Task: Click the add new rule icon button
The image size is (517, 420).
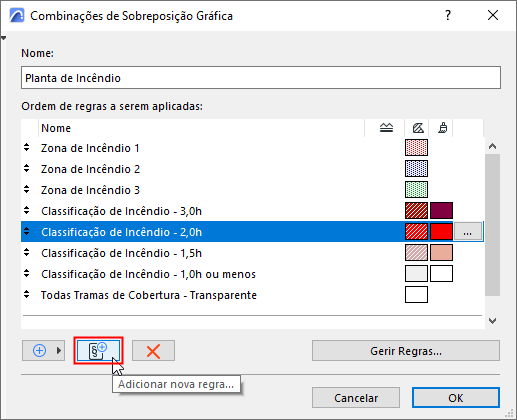Action: (x=98, y=351)
